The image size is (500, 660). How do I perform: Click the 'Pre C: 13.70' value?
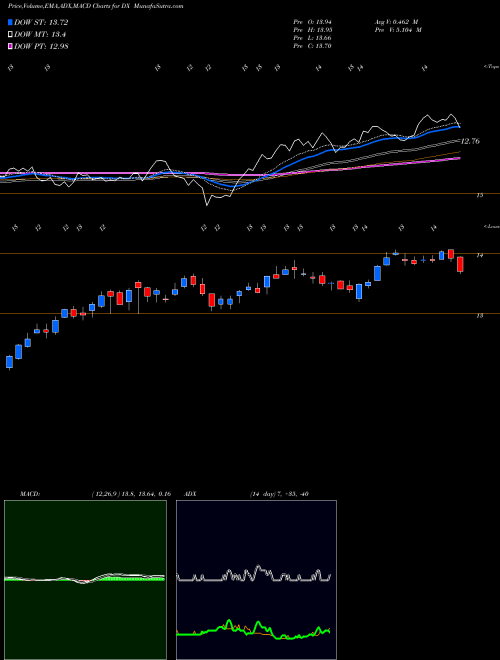point(313,46)
